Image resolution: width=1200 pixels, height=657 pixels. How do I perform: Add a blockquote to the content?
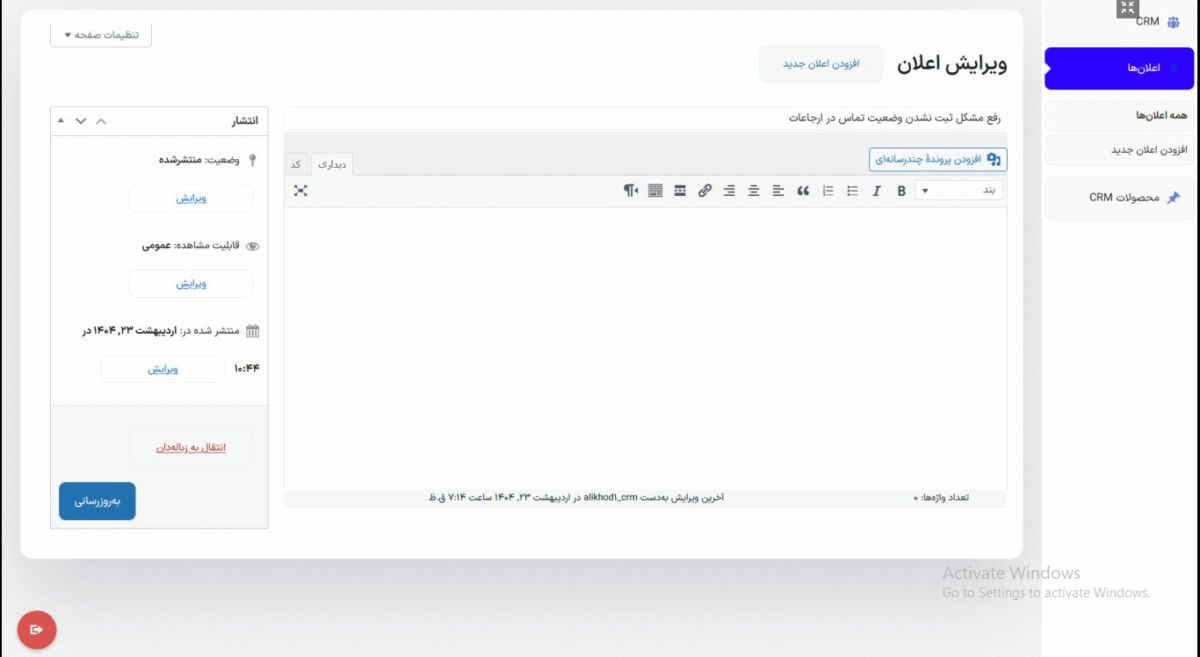coord(803,191)
